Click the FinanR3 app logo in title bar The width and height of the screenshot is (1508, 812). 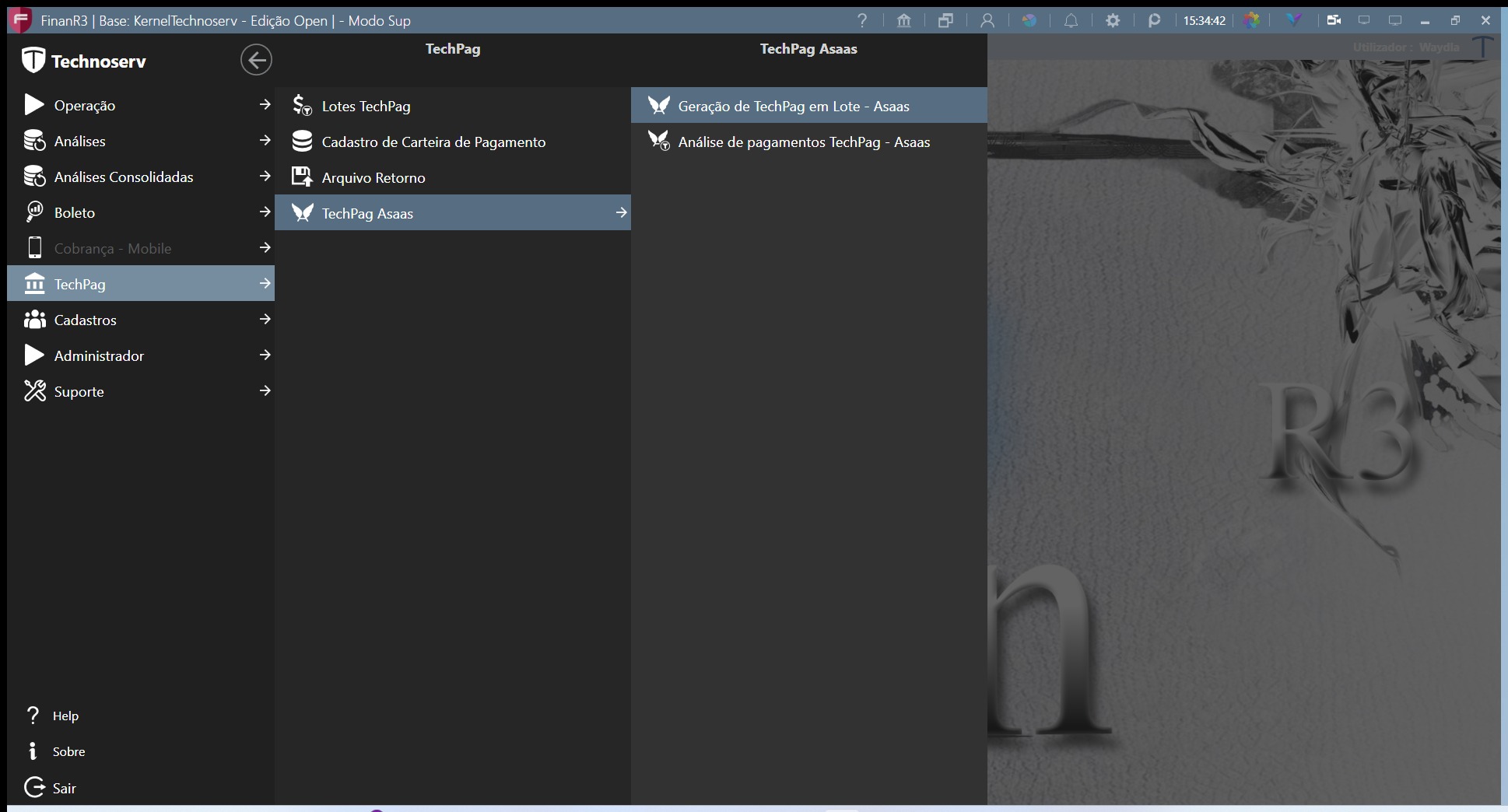(x=20, y=20)
